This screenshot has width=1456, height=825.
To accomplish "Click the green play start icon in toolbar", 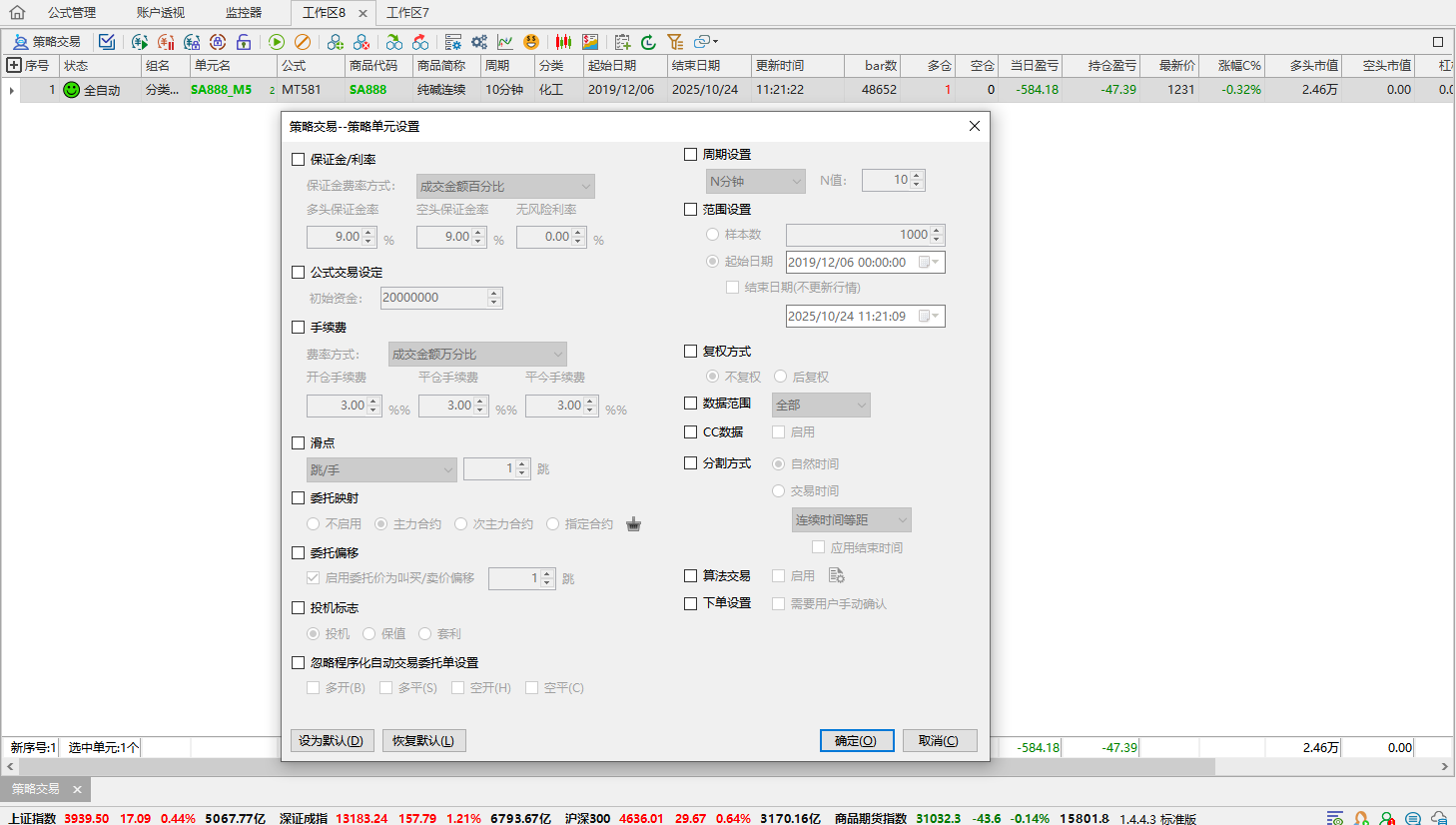I will (277, 42).
